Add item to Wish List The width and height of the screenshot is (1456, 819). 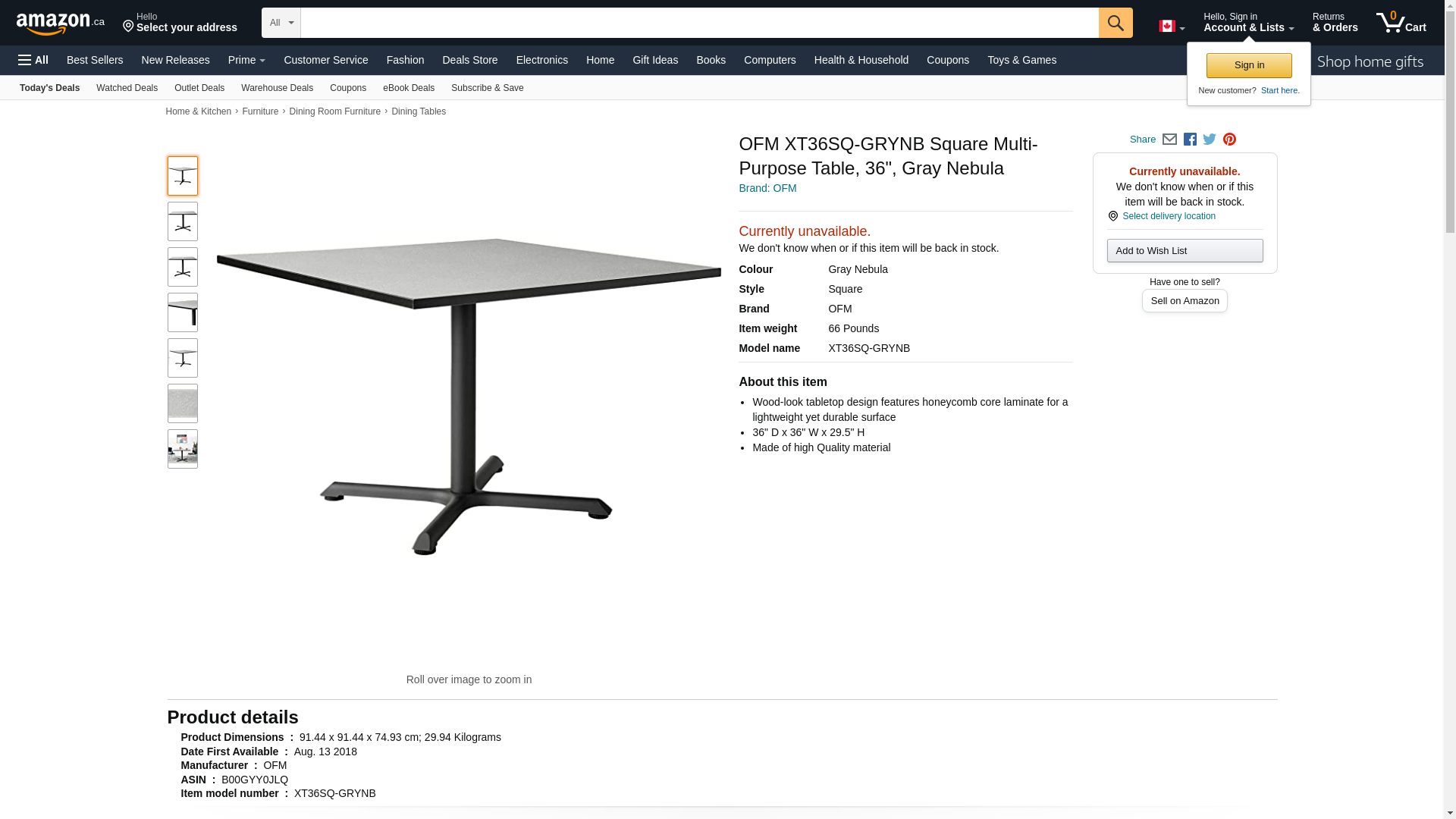(x=1185, y=251)
